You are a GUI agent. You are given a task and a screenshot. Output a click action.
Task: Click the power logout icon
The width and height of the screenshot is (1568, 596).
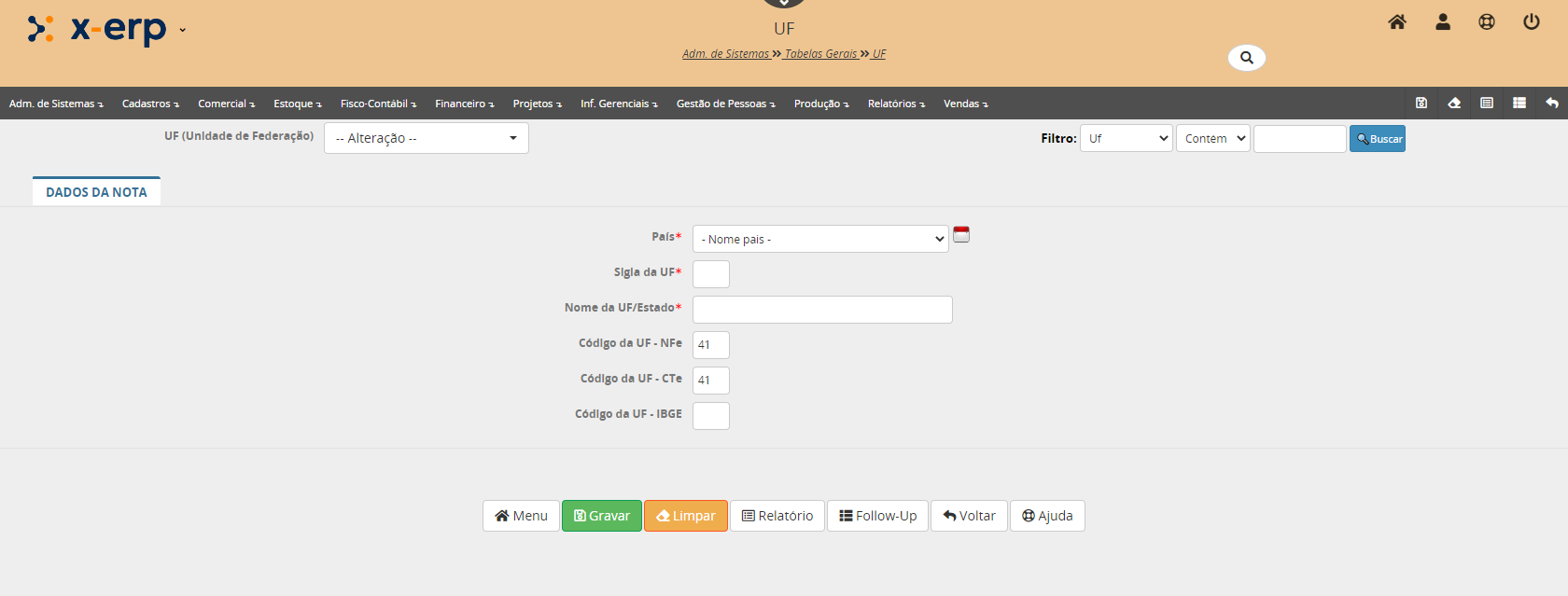tap(1532, 21)
